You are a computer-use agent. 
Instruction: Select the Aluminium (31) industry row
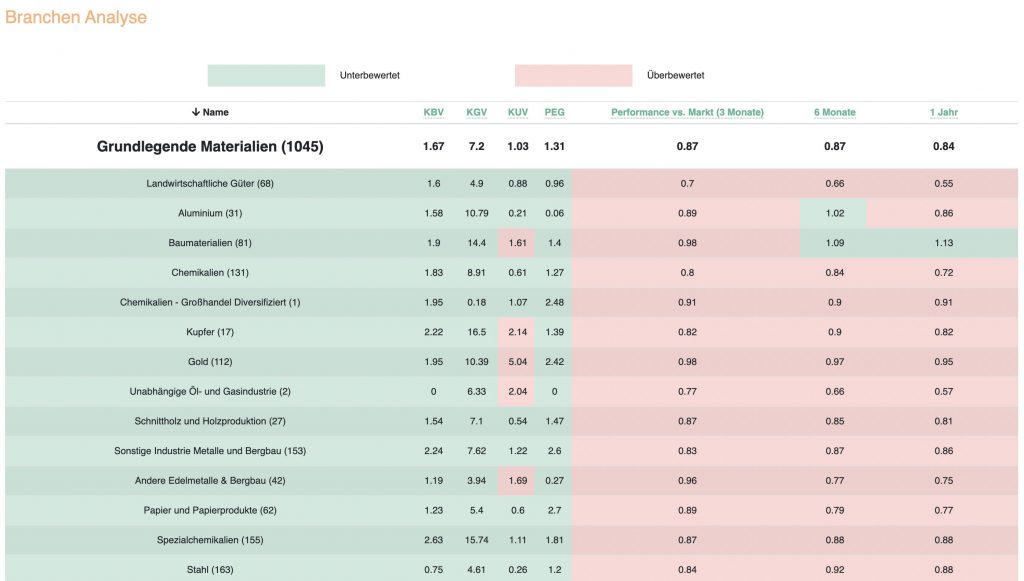[x=210, y=214]
